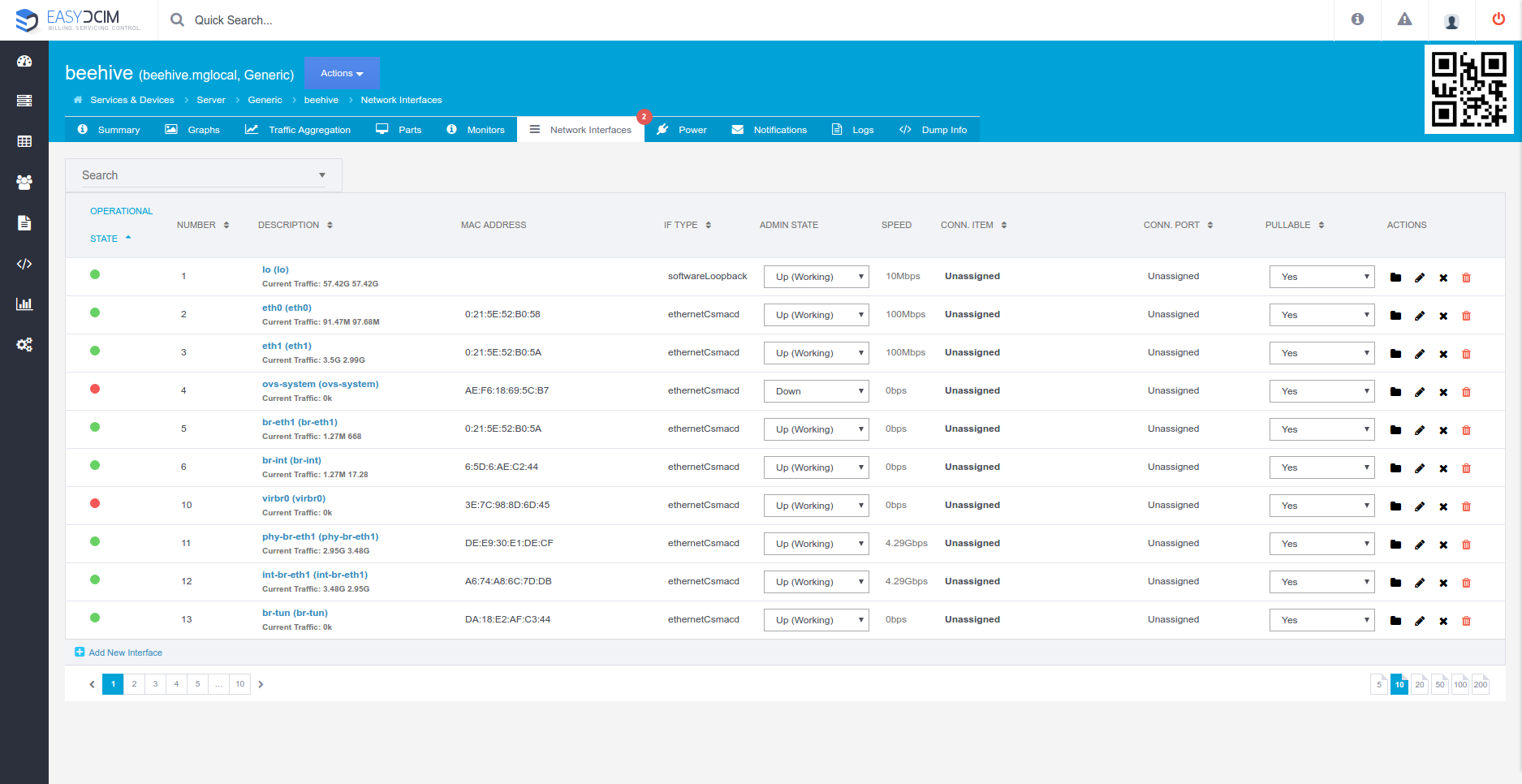Open the phy-br-eth1 interface link
The height and width of the screenshot is (784, 1522).
pos(320,536)
